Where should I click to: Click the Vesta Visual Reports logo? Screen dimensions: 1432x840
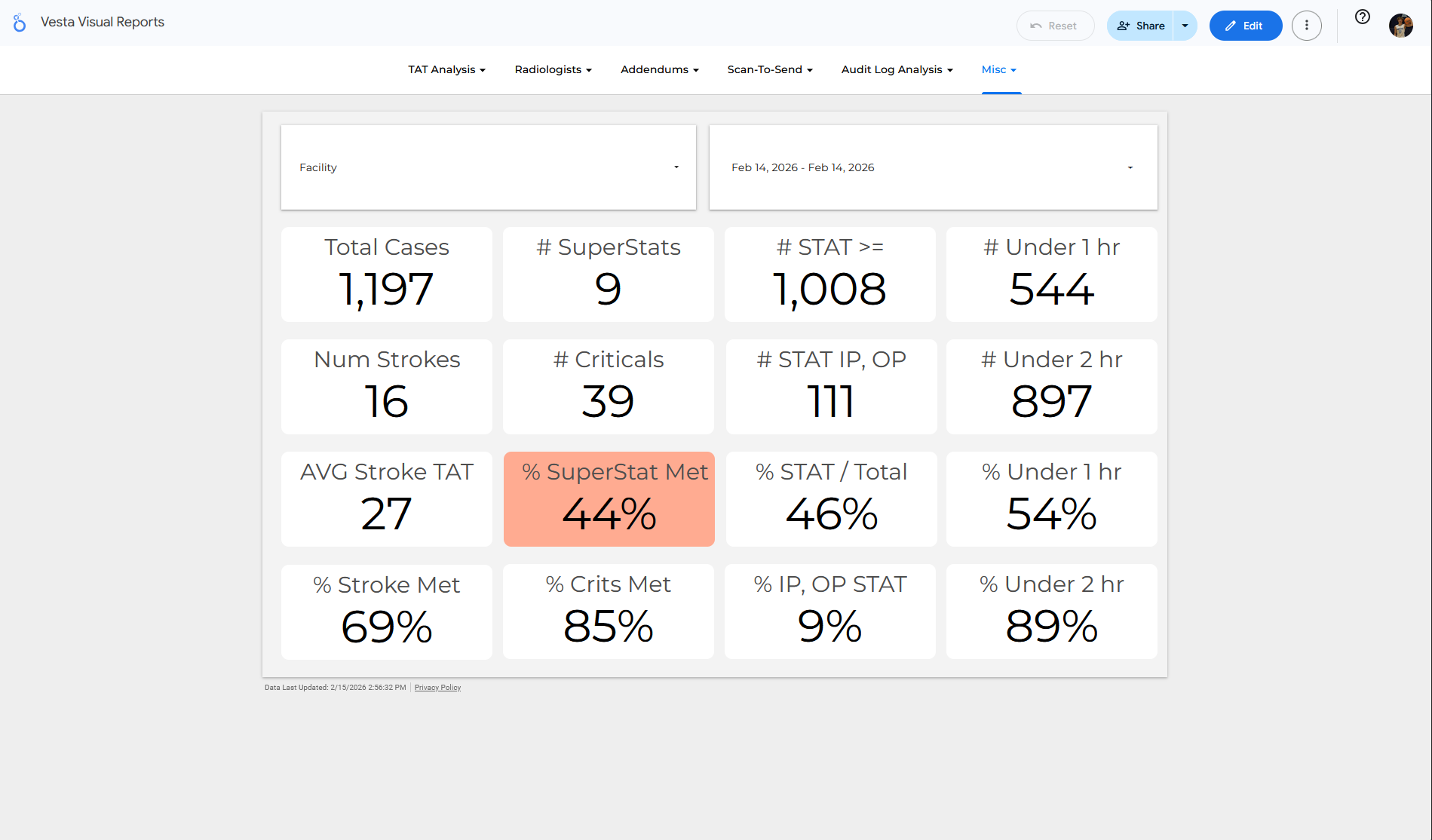(19, 23)
